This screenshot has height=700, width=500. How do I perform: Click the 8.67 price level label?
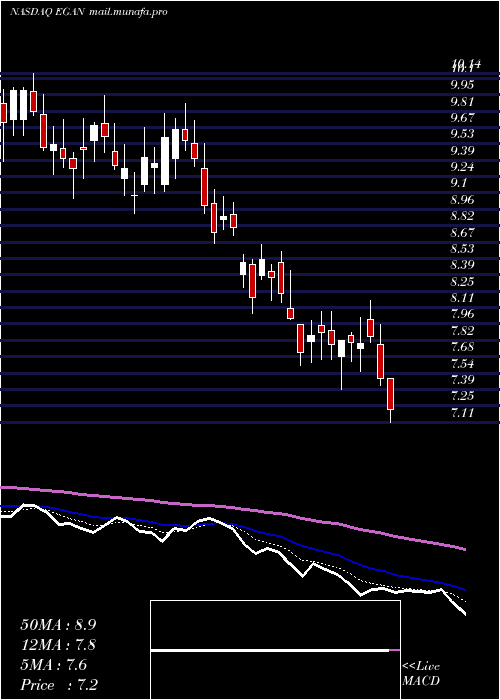(463, 233)
